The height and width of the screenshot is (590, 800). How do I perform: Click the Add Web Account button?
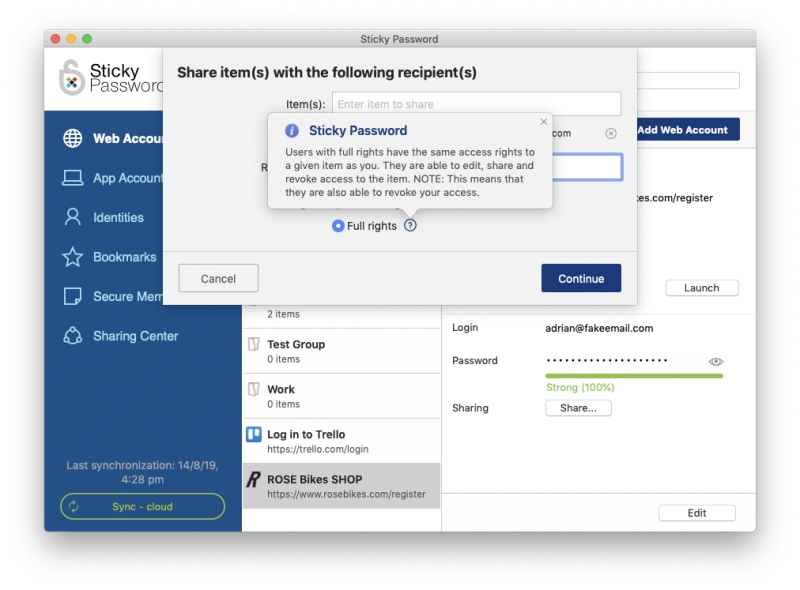(688, 130)
